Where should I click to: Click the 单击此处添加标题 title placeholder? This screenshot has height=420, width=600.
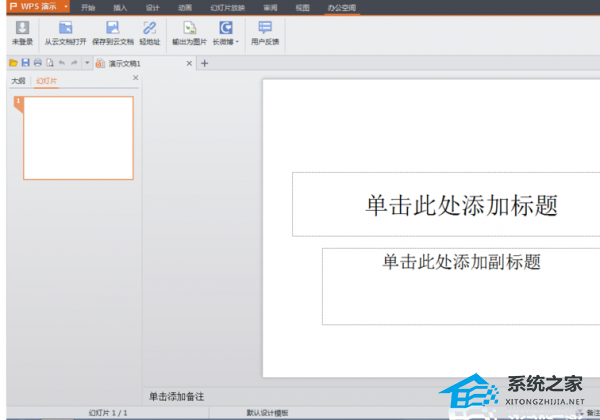click(460, 205)
